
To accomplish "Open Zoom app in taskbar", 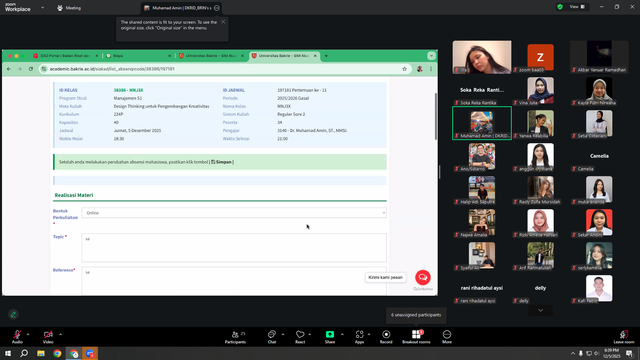I will click(90, 353).
